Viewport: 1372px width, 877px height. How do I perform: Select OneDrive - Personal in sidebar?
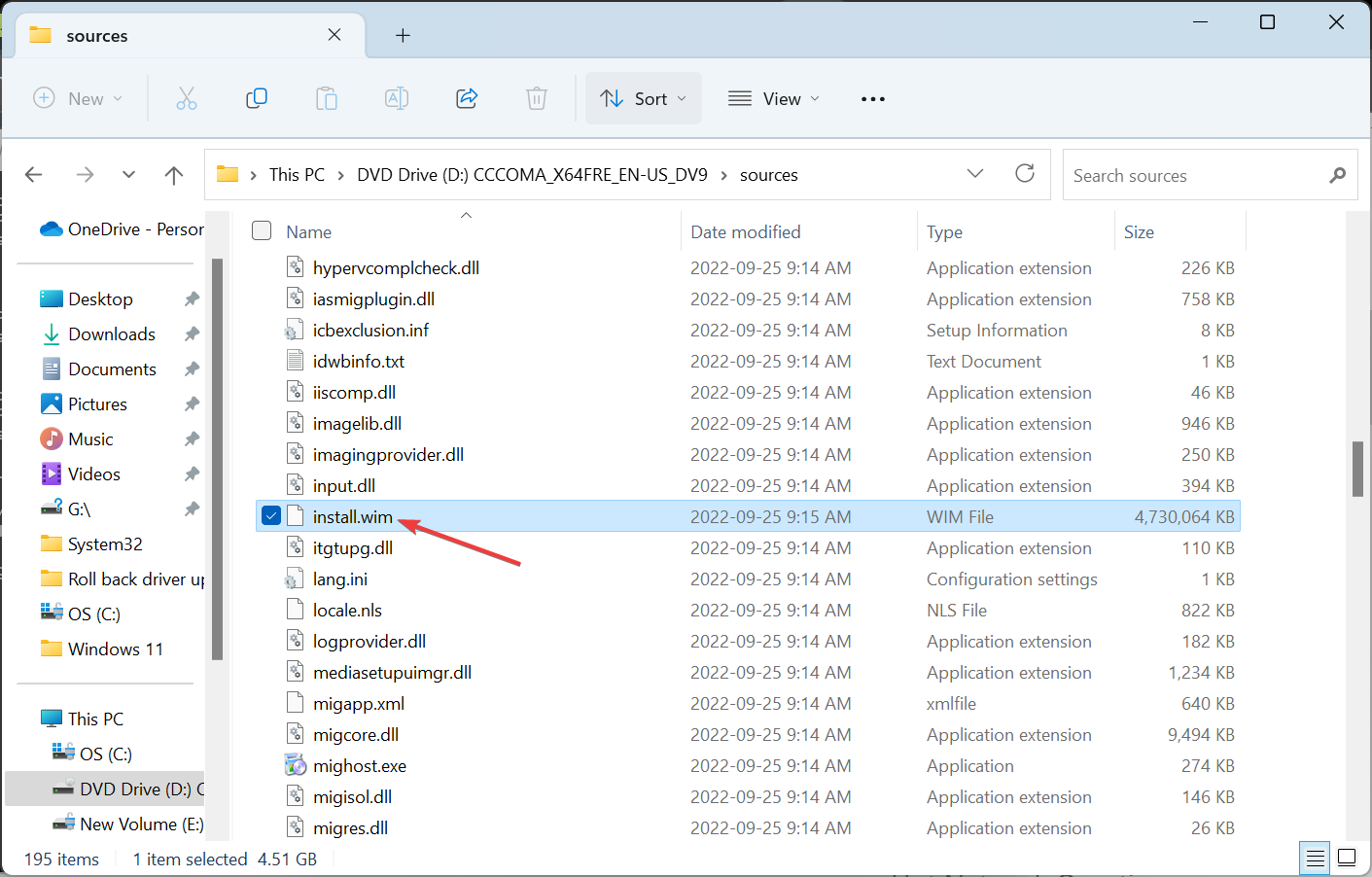(122, 229)
